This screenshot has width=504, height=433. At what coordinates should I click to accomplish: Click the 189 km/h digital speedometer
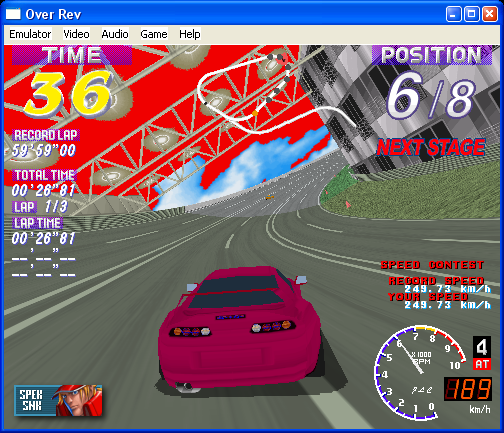(468, 389)
